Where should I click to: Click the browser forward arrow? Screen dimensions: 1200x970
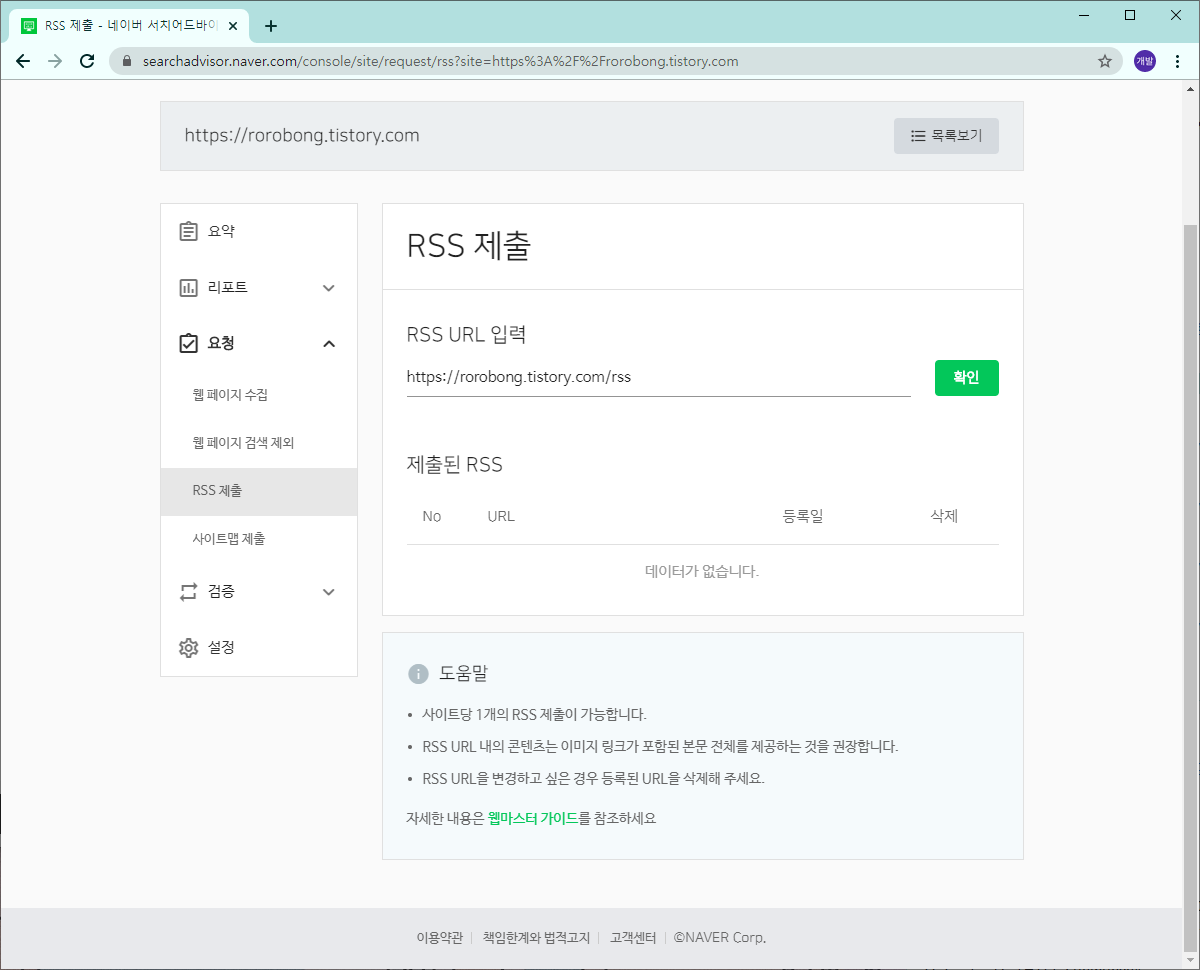tap(55, 61)
